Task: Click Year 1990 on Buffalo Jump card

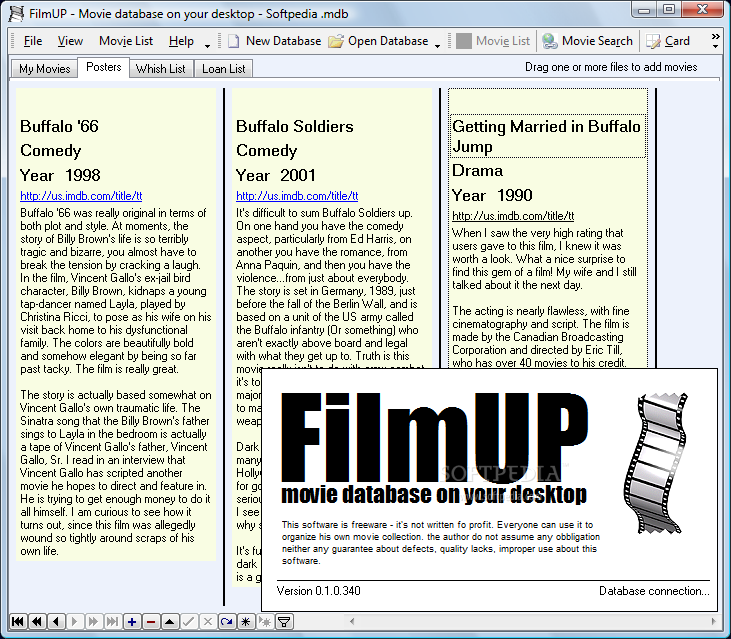Action: (x=492, y=195)
